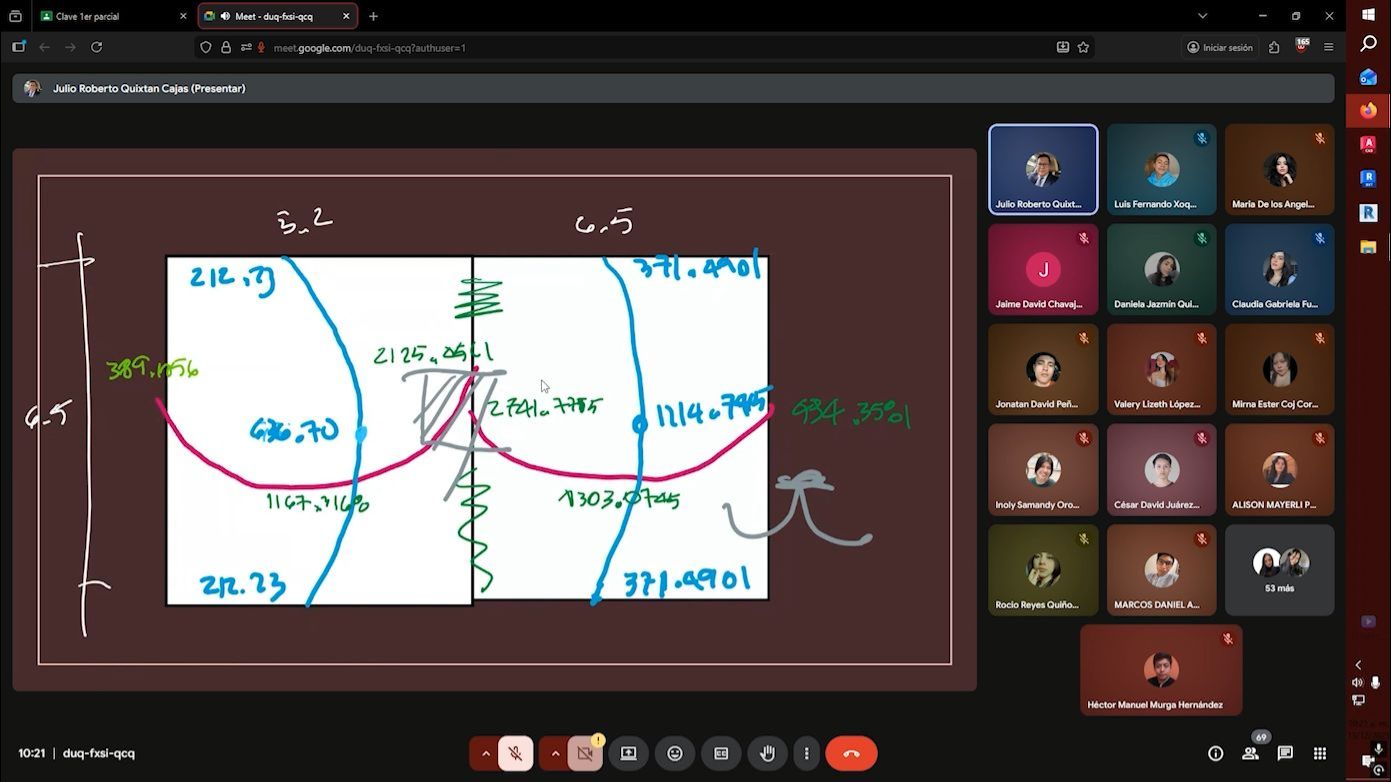This screenshot has height=782, width=1391.
Task: Open the chat panel
Action: (x=1285, y=753)
